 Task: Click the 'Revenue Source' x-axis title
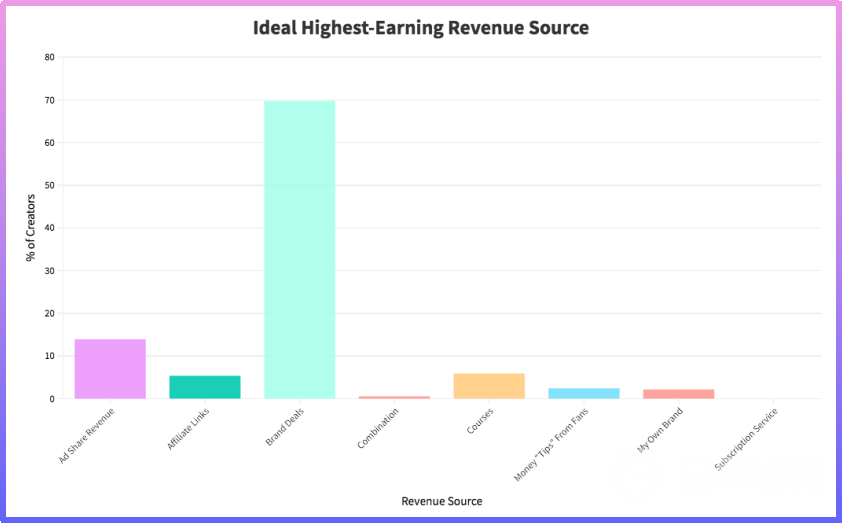[441, 500]
